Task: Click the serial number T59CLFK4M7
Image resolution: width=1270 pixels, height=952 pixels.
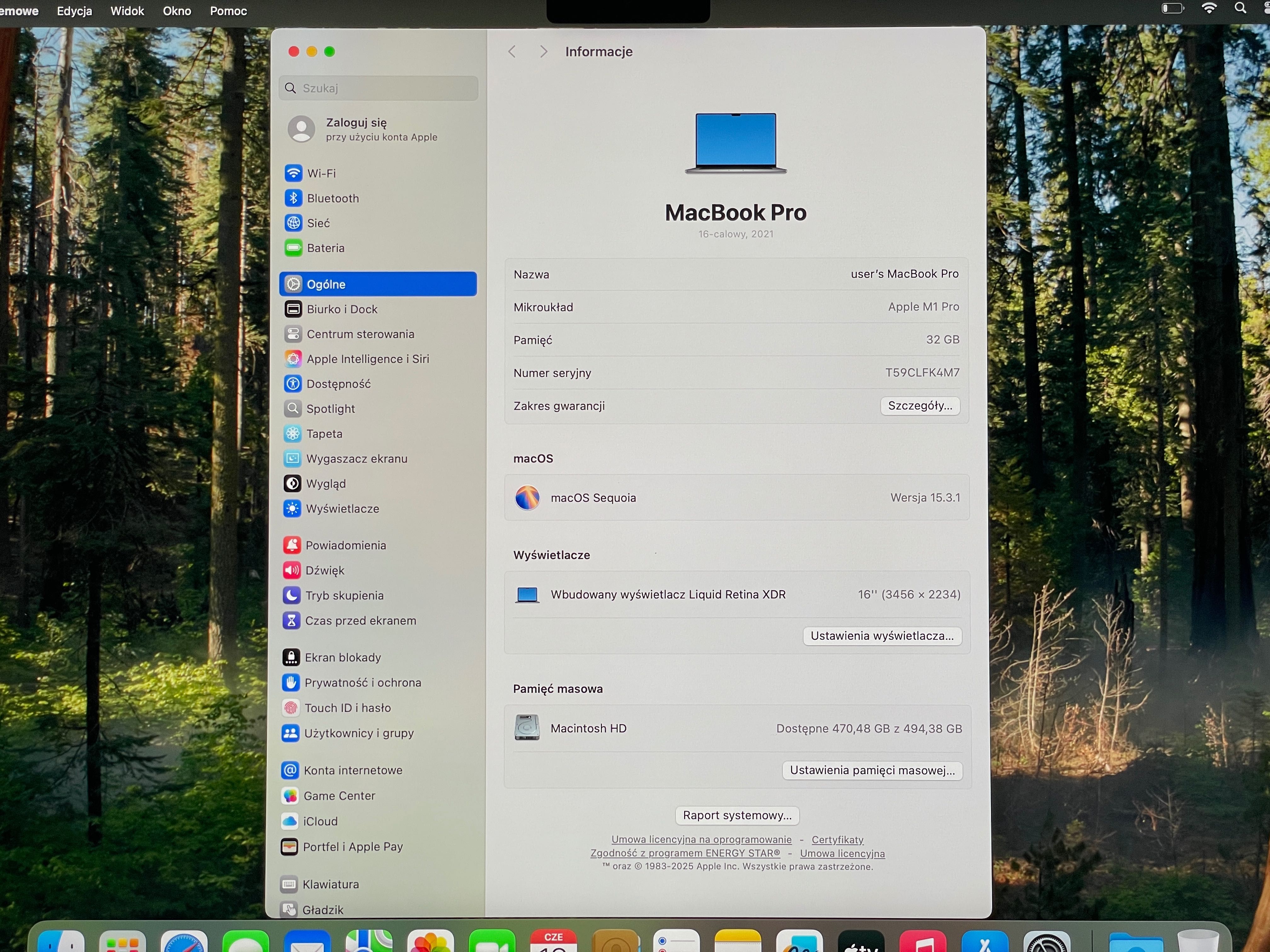Action: 922,372
